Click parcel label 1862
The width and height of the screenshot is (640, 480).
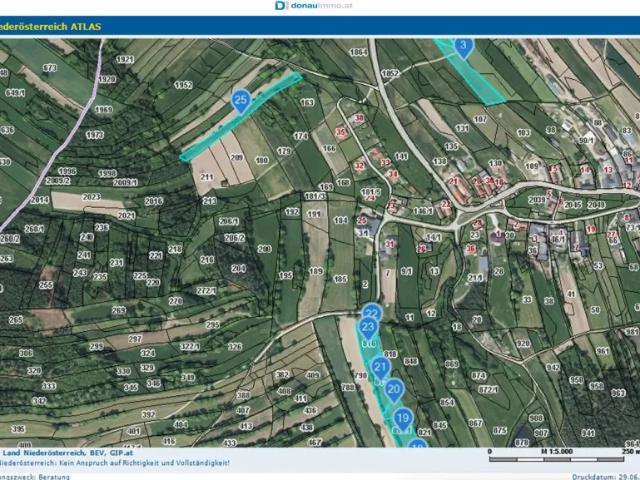point(390,73)
